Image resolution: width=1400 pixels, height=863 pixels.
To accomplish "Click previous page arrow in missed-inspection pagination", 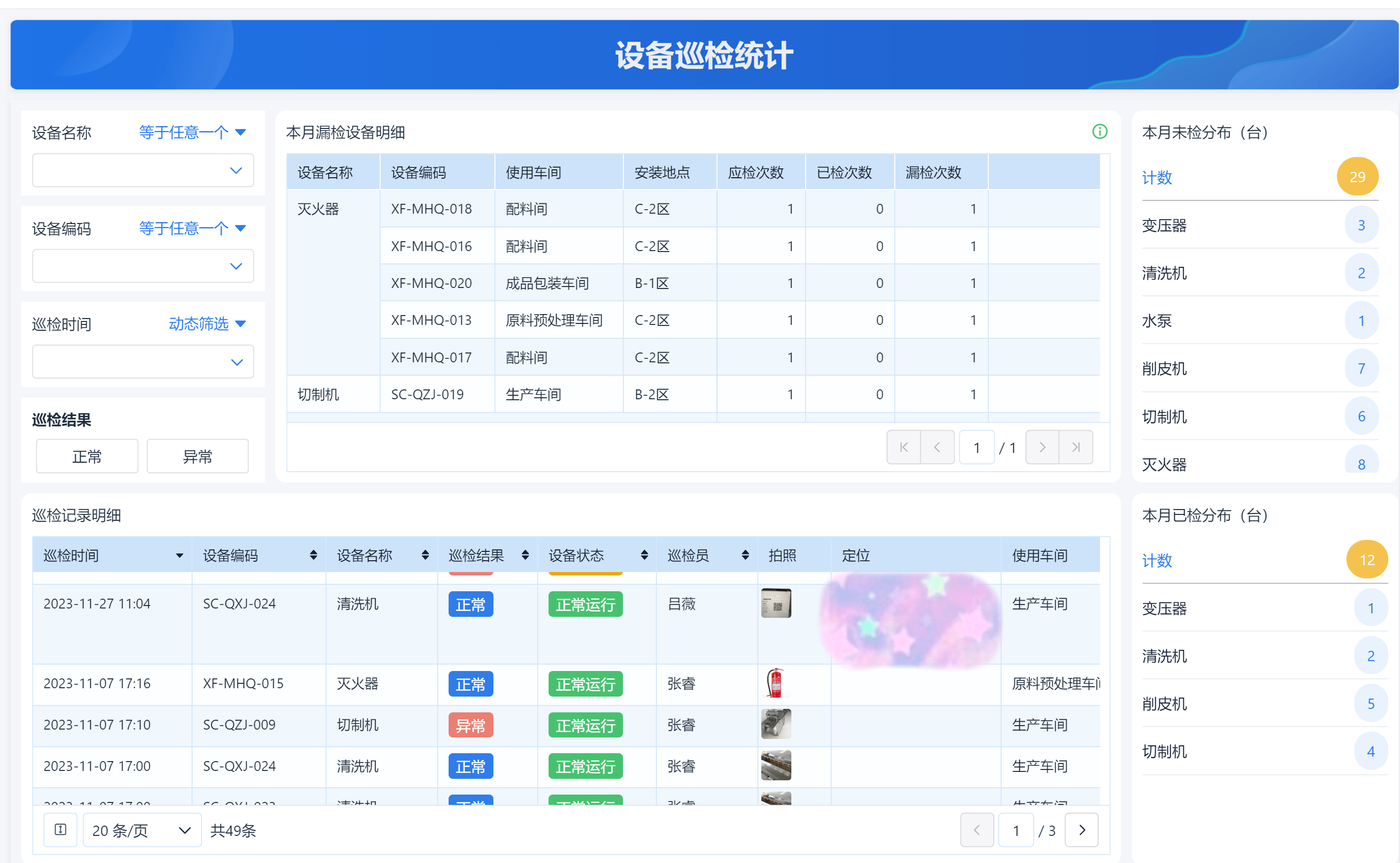I will 938,447.
